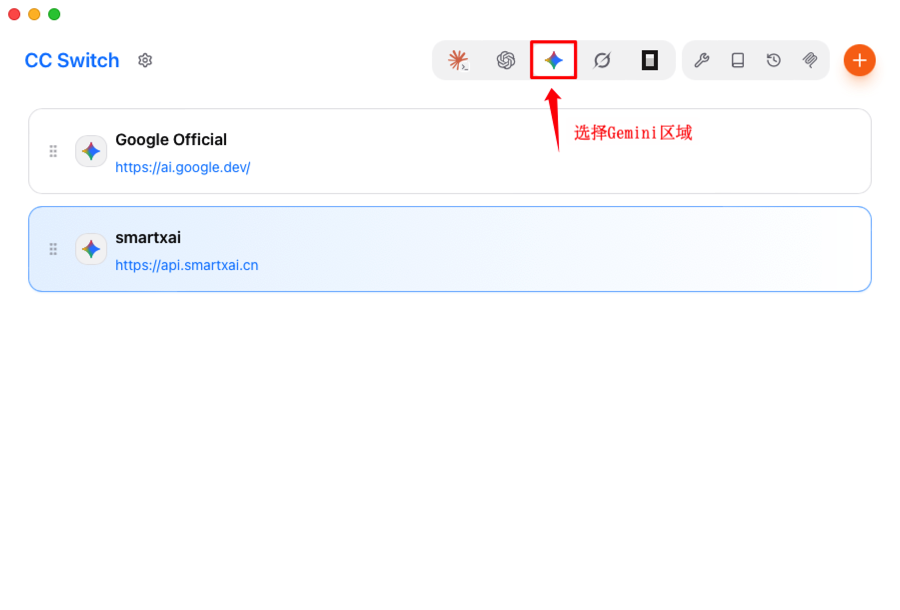The height and width of the screenshot is (610, 900).
Task: Switch to the Codex OpenAI icon
Action: [x=506, y=60]
